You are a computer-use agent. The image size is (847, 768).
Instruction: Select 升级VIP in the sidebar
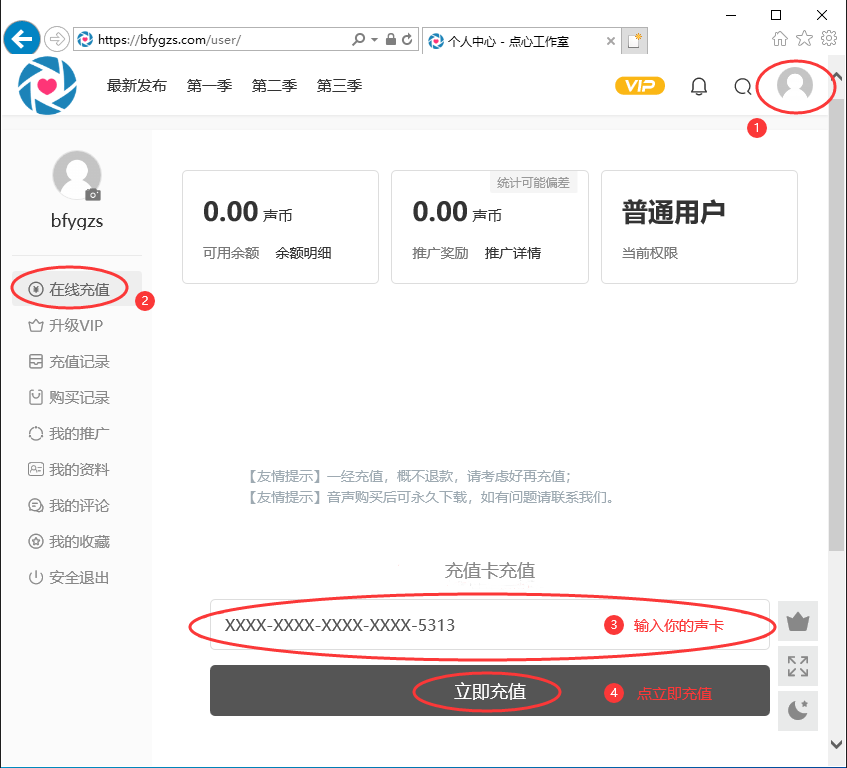[x=76, y=326]
